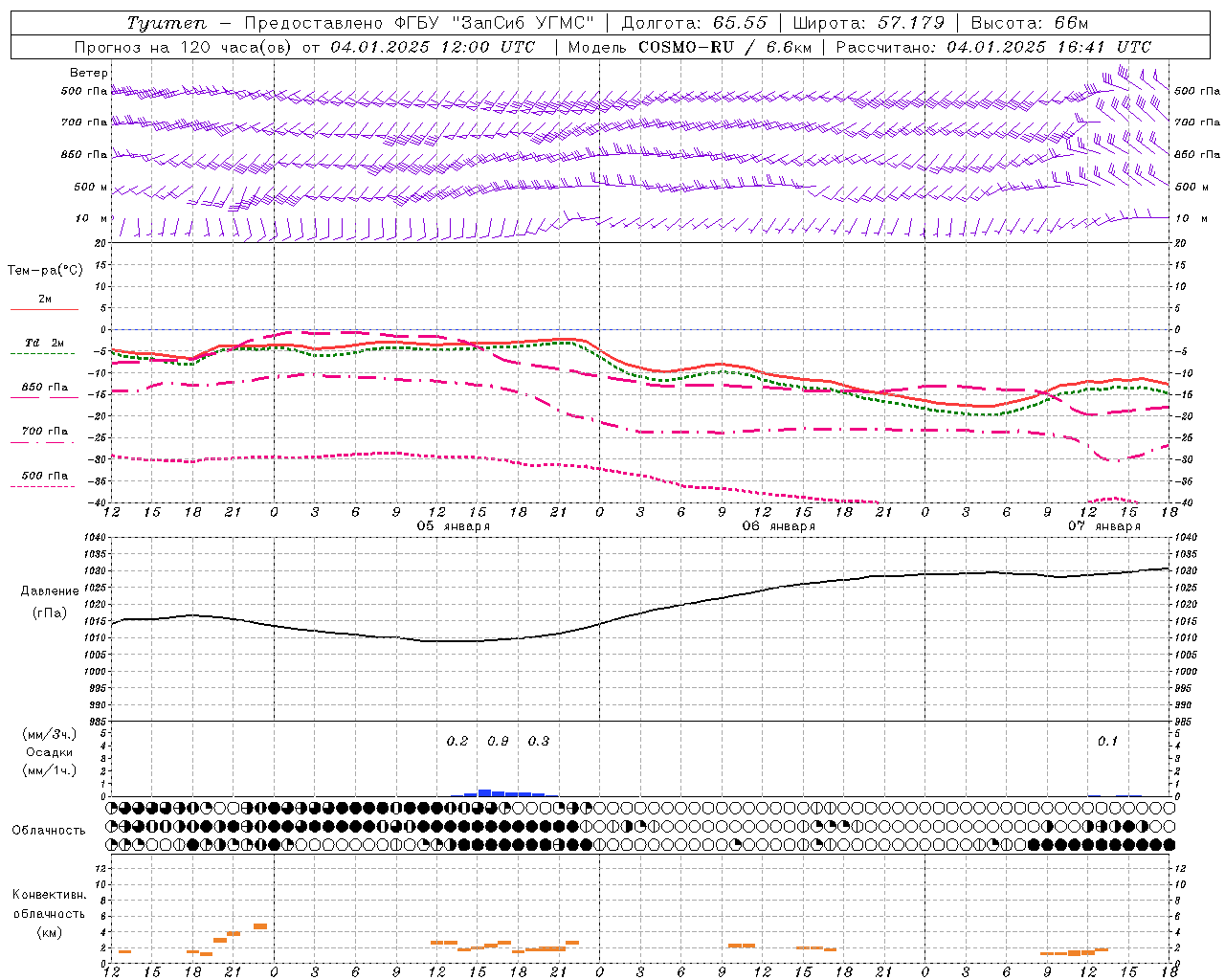
Task: Click the longitude value Долгота: 65.55
Action: click(x=694, y=23)
